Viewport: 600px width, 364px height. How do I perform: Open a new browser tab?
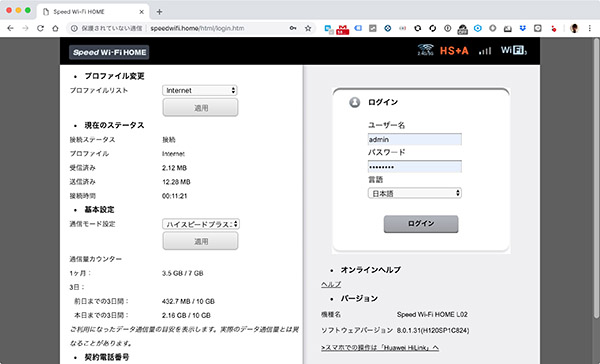[x=160, y=12]
